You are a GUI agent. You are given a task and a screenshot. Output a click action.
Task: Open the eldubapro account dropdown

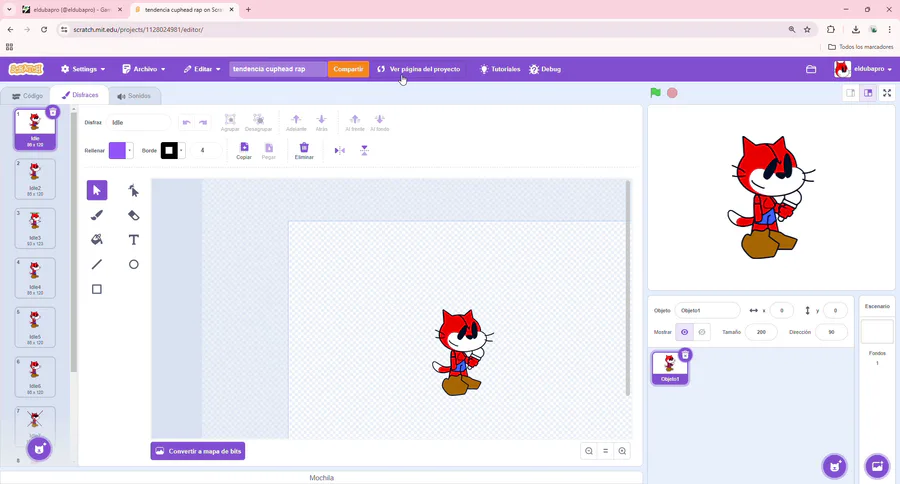pyautogui.click(x=863, y=69)
